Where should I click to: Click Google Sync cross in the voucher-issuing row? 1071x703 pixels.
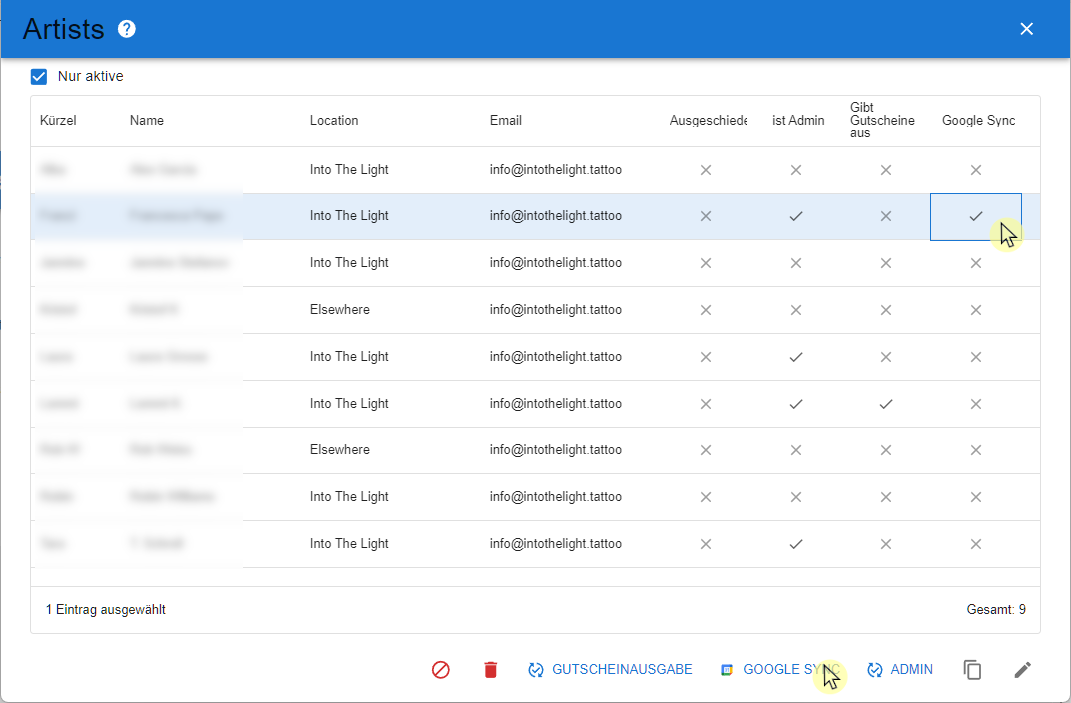(x=975, y=404)
